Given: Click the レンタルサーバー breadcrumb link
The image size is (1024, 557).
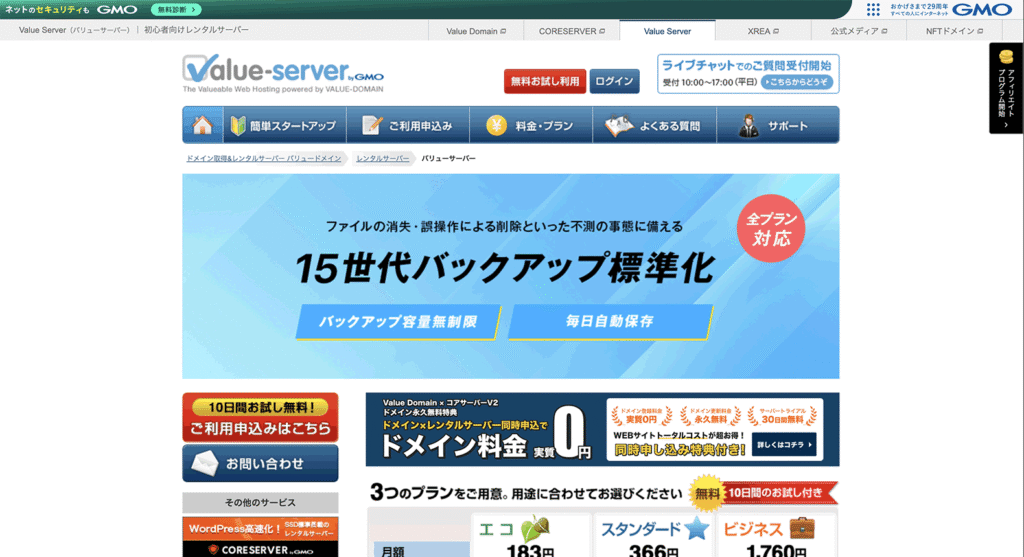Looking at the screenshot, I should point(383,159).
